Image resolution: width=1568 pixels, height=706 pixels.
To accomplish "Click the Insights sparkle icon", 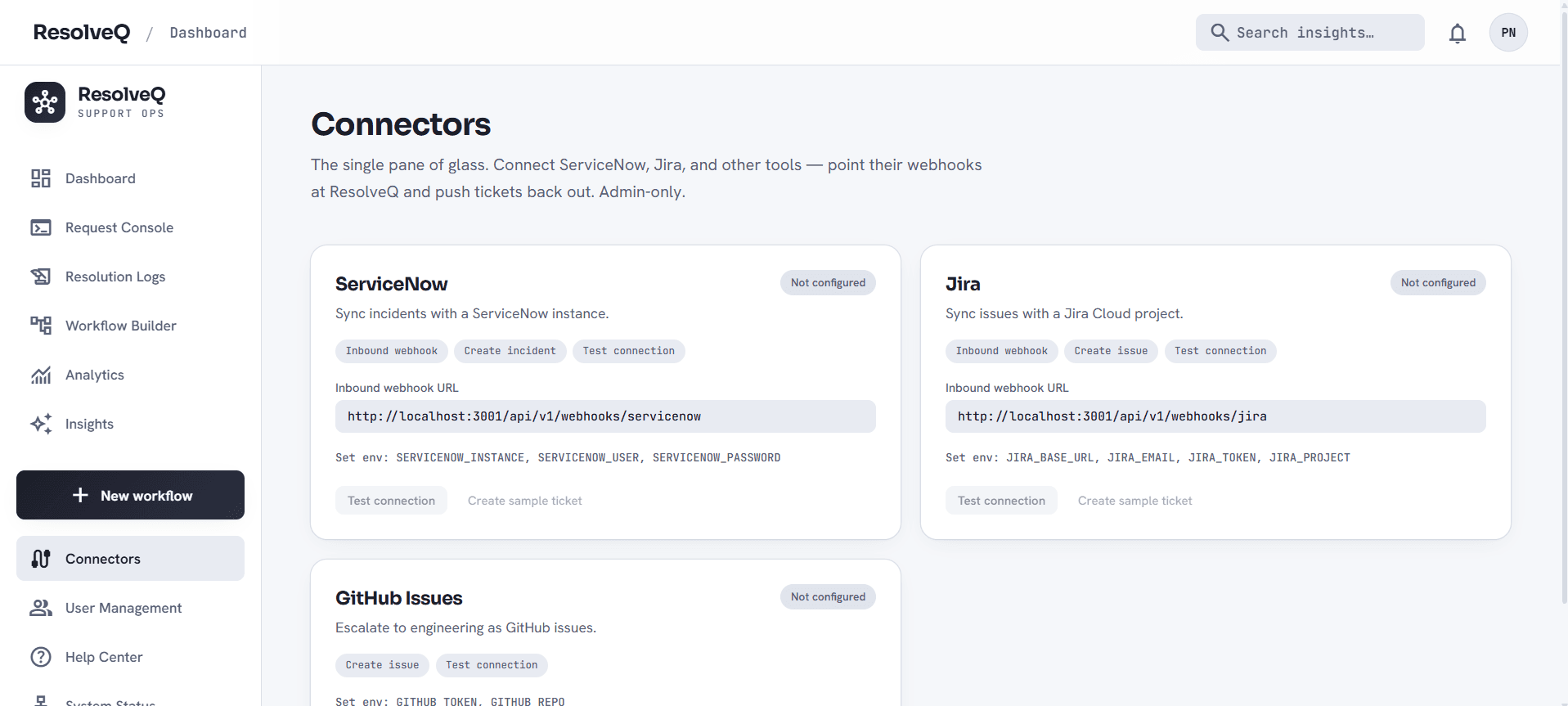I will pos(41,424).
